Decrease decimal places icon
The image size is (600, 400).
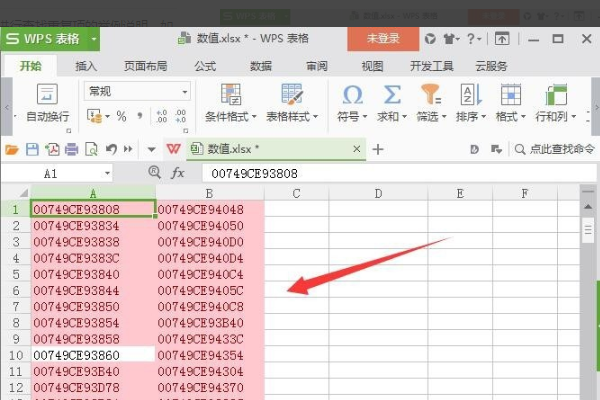(x=181, y=116)
